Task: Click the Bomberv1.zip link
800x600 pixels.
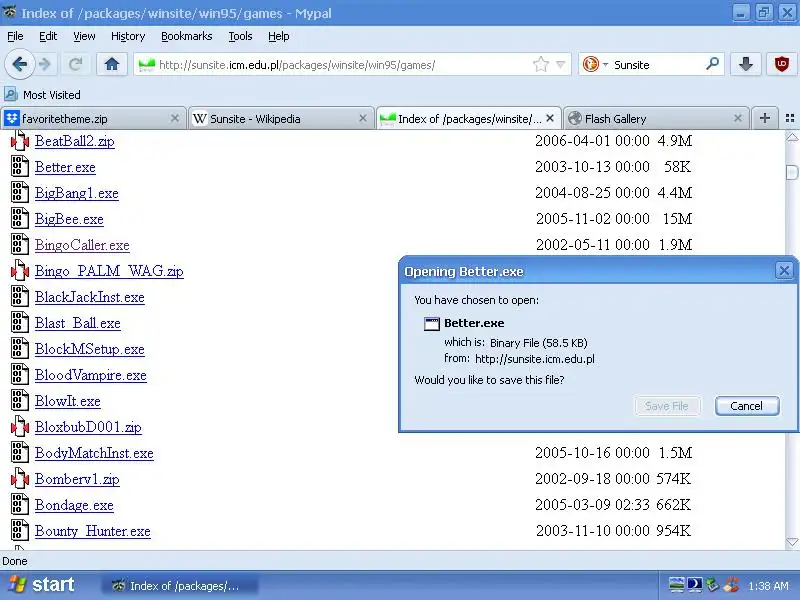Action: (77, 479)
